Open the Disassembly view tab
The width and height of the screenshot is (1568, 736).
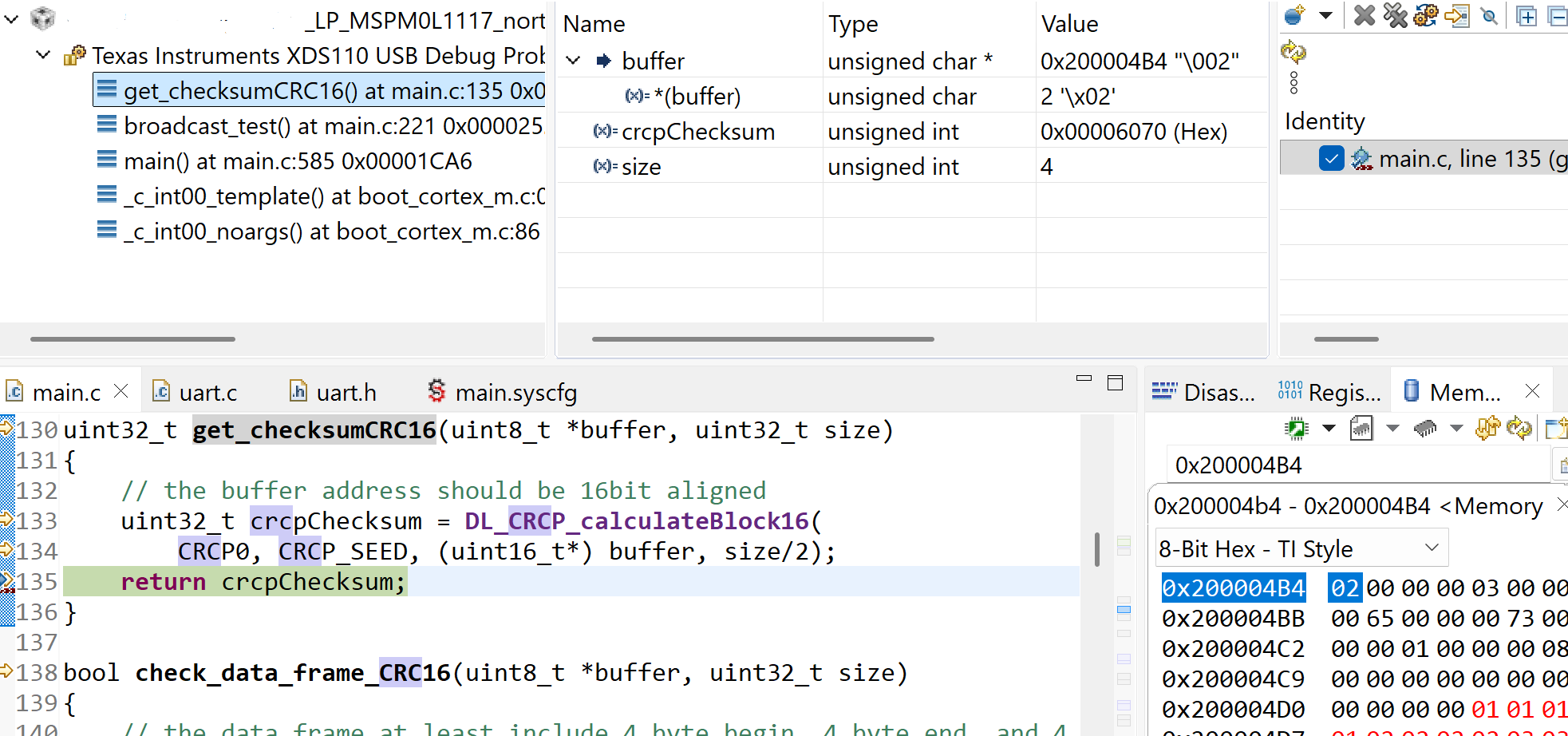(x=1204, y=391)
